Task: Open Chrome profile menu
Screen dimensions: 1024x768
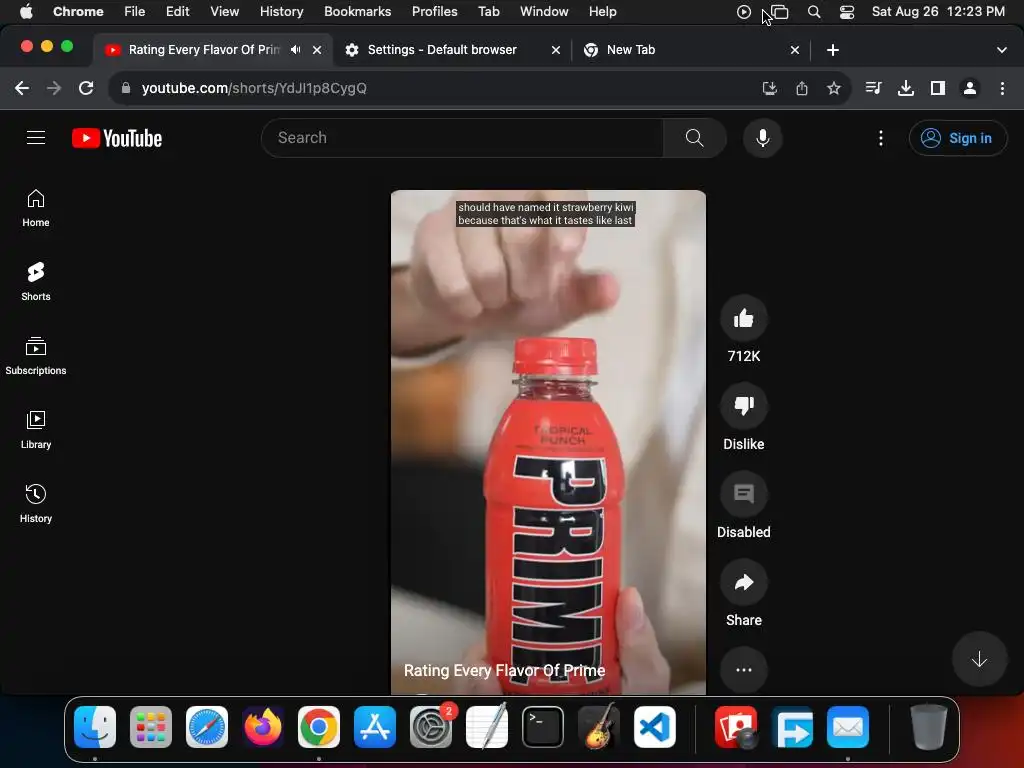Action: point(970,88)
